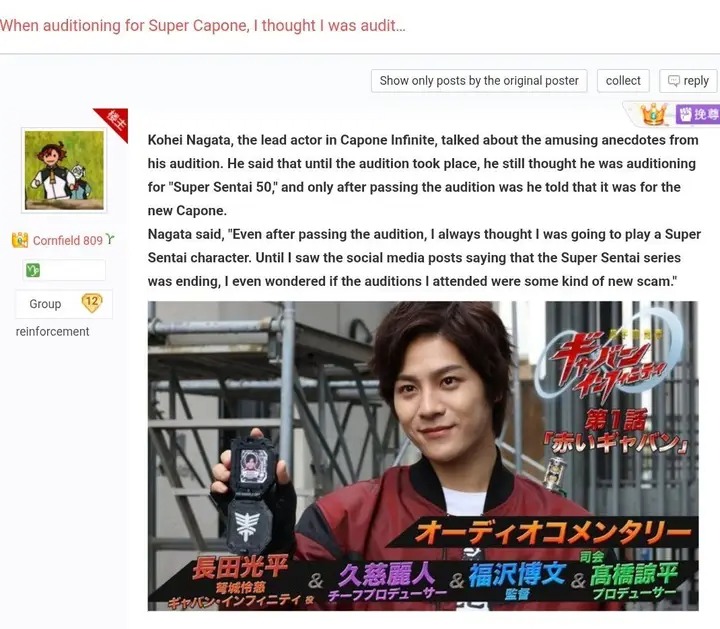Click the first paragraph about Kohei Nagata
Screen dimensions: 720x629
(422, 175)
